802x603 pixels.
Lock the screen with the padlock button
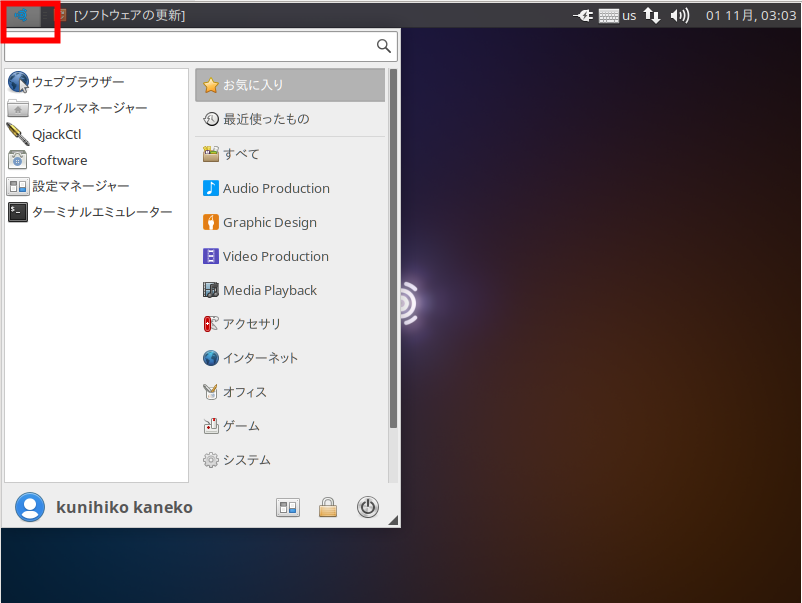pos(328,507)
